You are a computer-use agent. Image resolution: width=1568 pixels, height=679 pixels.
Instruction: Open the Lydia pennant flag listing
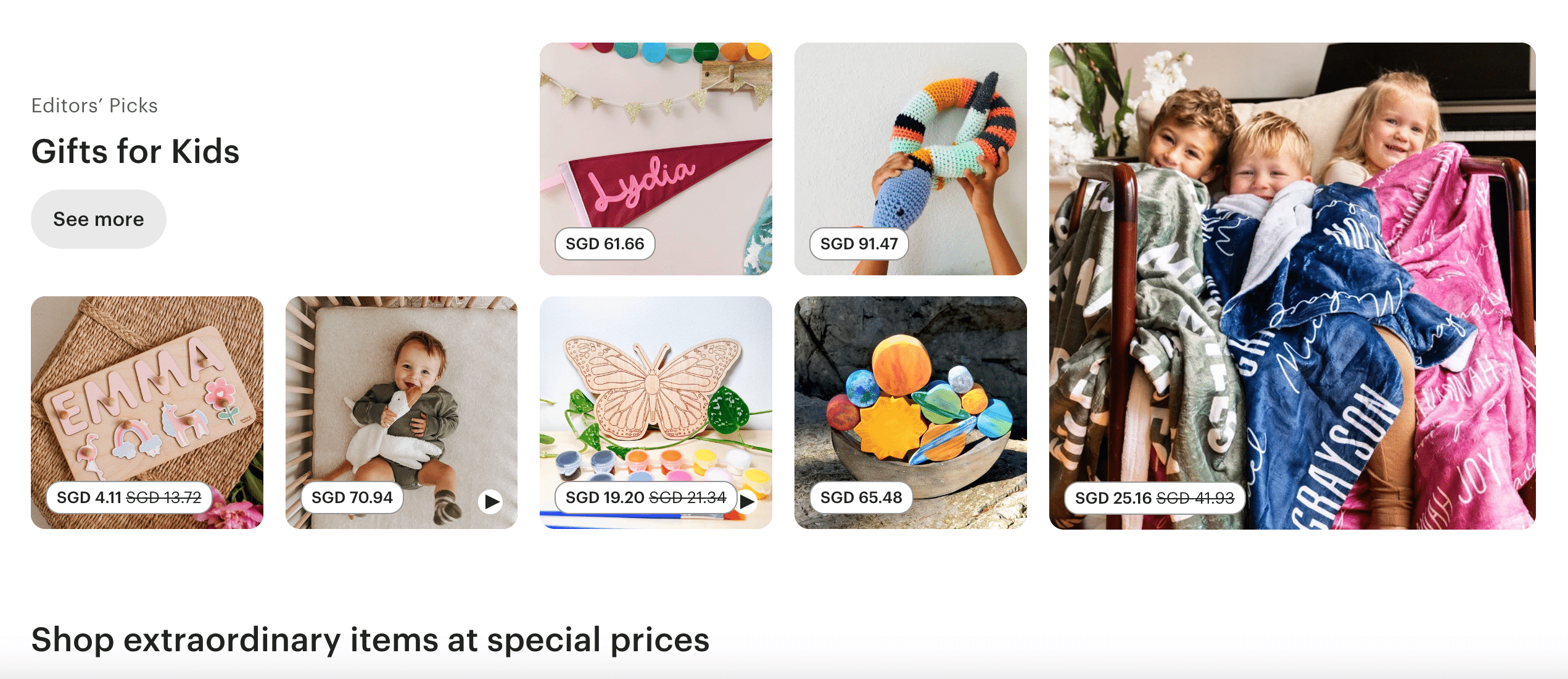656,159
